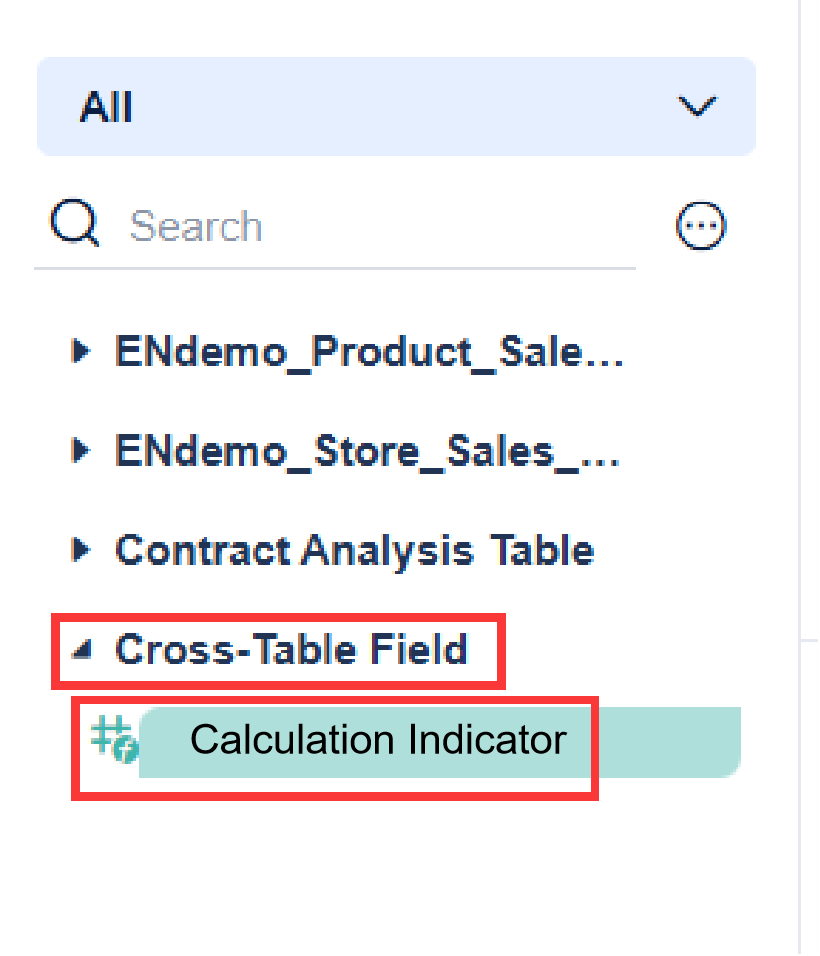Open the ellipsis more options menu
Screen dimensions: 820x956
coord(700,225)
